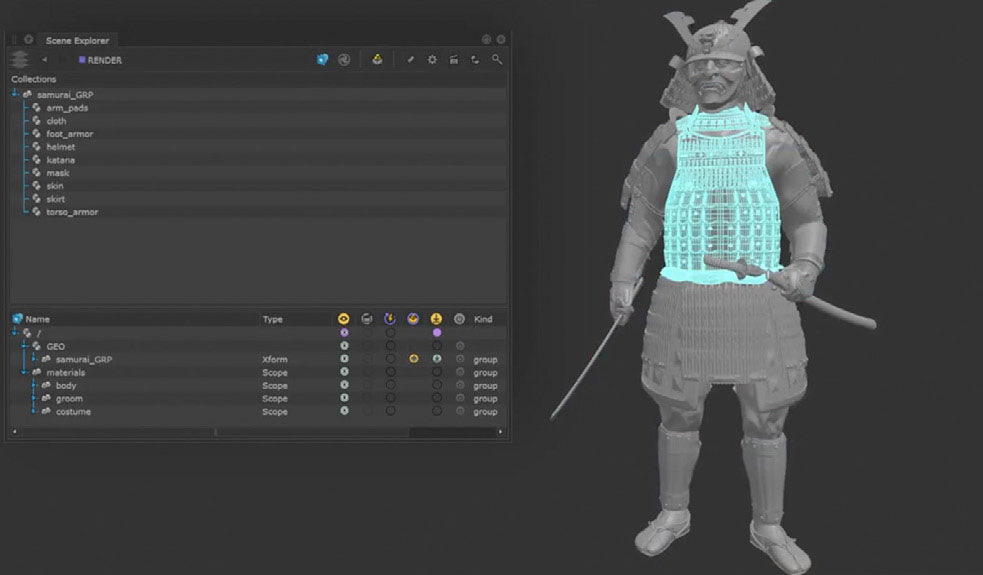Select the Scene Explorer tab

tap(77, 40)
